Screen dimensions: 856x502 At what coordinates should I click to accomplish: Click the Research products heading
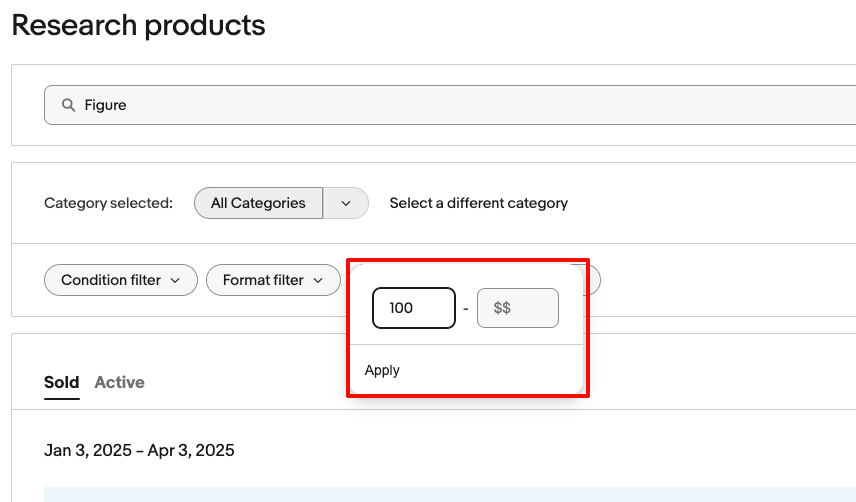click(139, 26)
